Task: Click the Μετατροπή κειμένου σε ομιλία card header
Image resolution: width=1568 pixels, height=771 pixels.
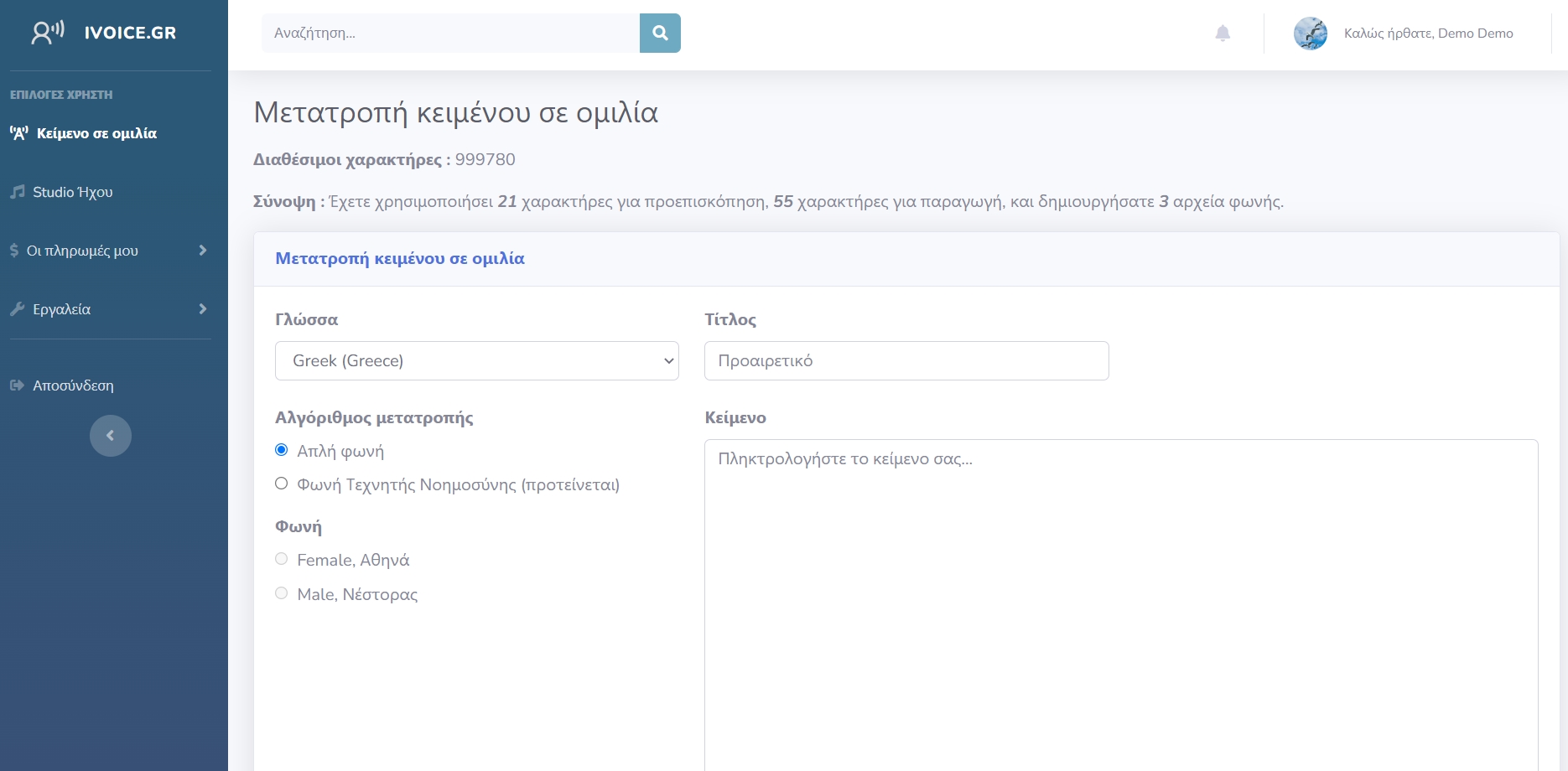Action: pyautogui.click(x=906, y=259)
